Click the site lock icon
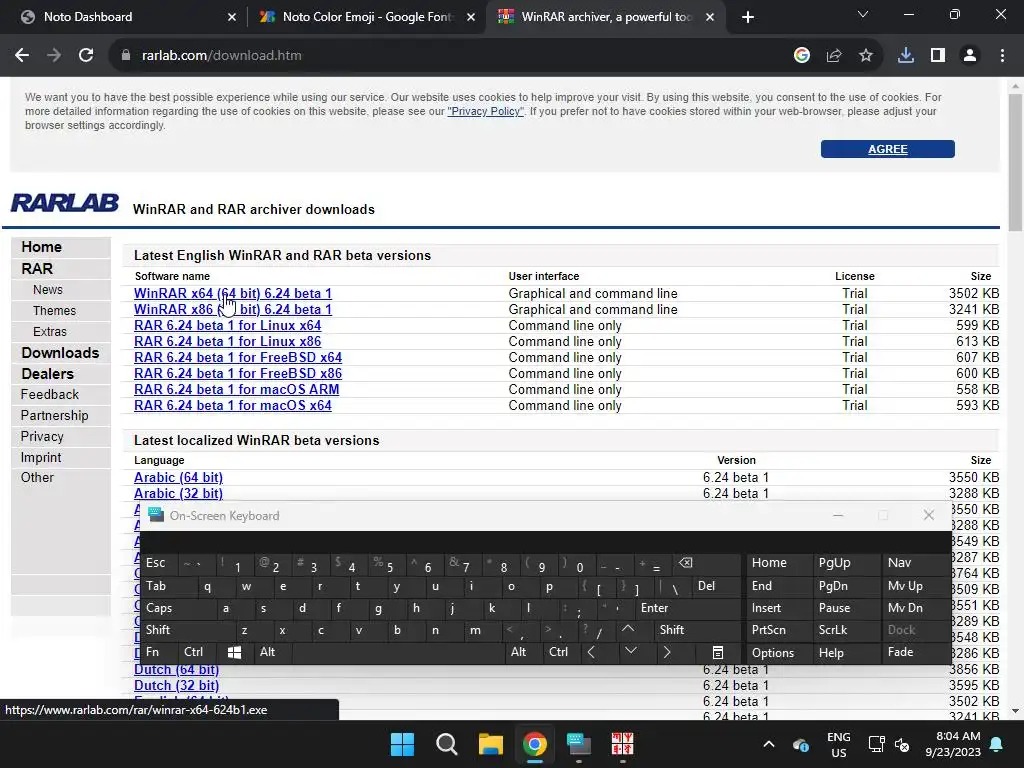Screen dimensions: 1024x768 [126, 56]
